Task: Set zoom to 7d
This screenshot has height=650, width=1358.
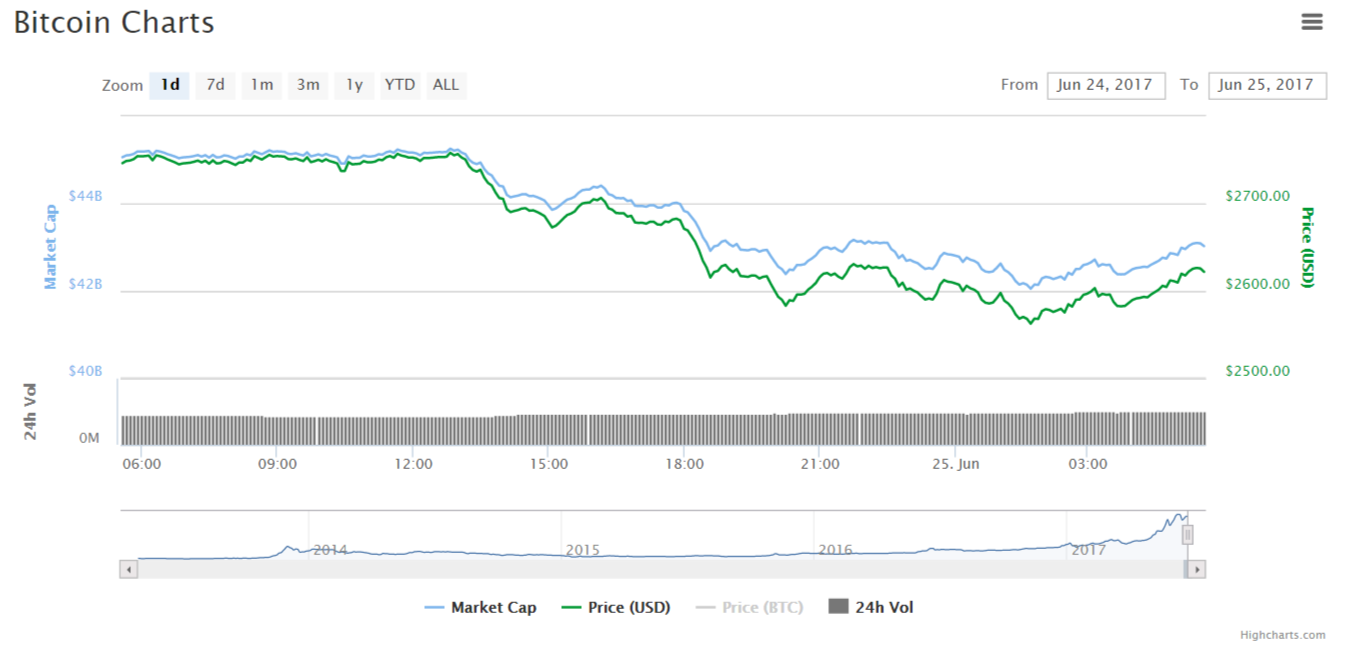Action: (x=215, y=85)
